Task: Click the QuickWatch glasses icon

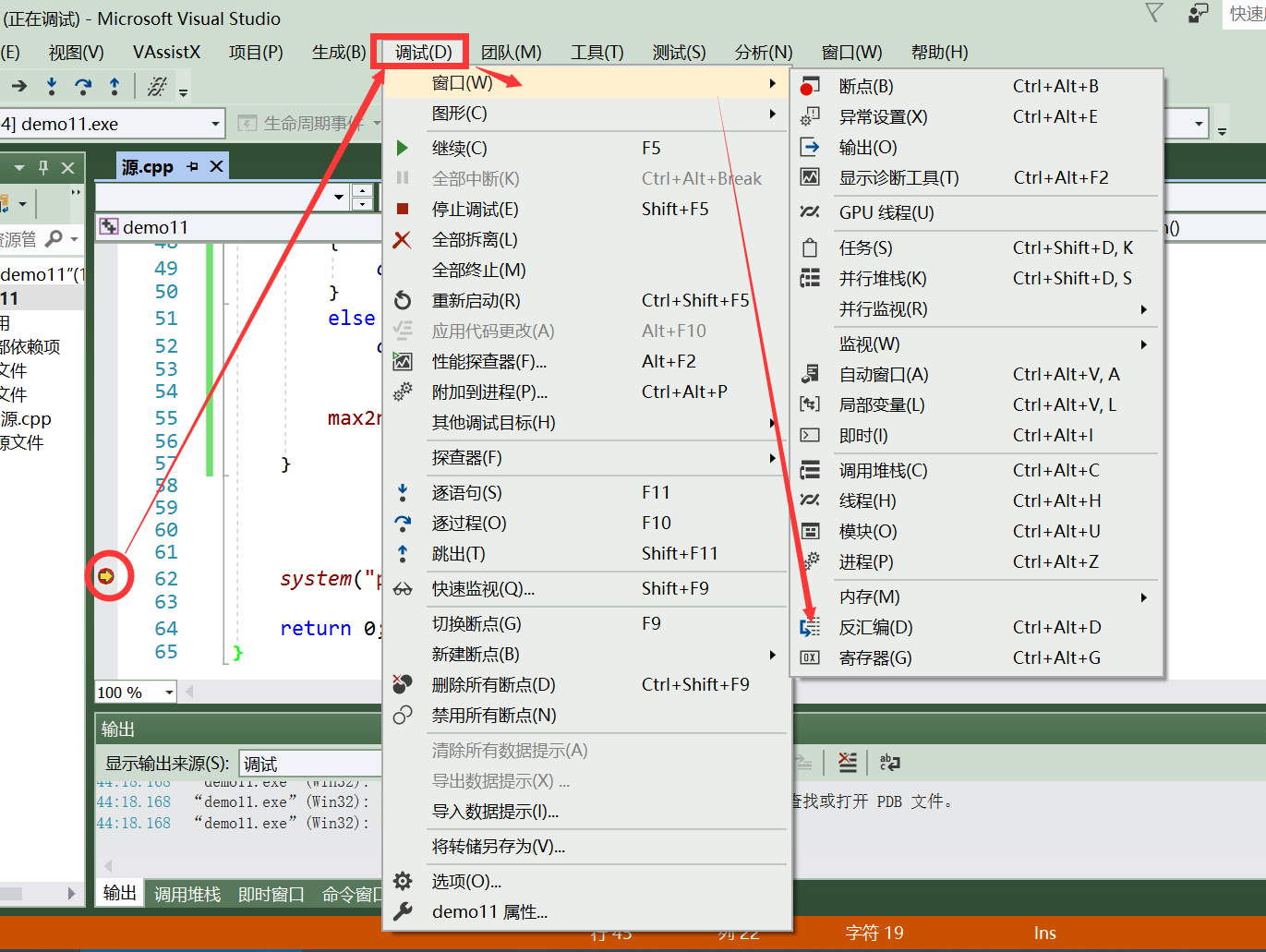Action: 403,589
